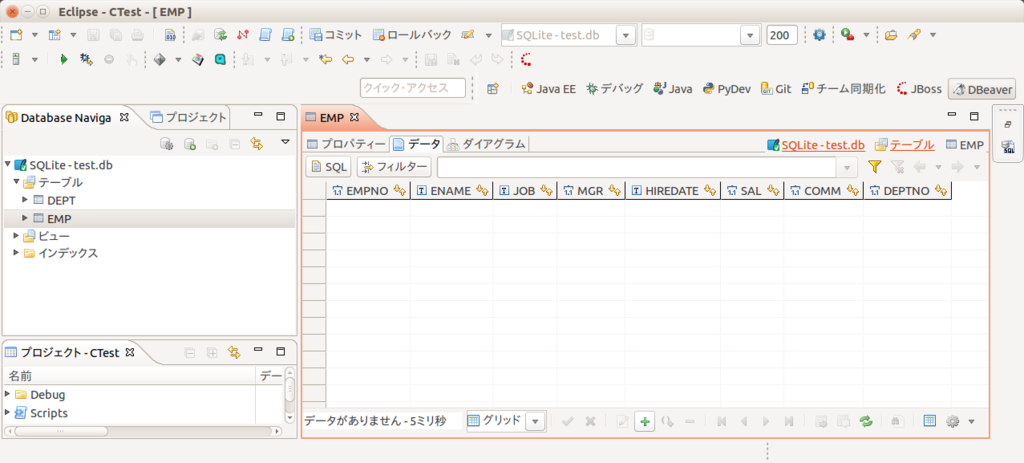This screenshot has height=463, width=1024.
Task: Click the last edit location arrow with star
Action: 325,59
